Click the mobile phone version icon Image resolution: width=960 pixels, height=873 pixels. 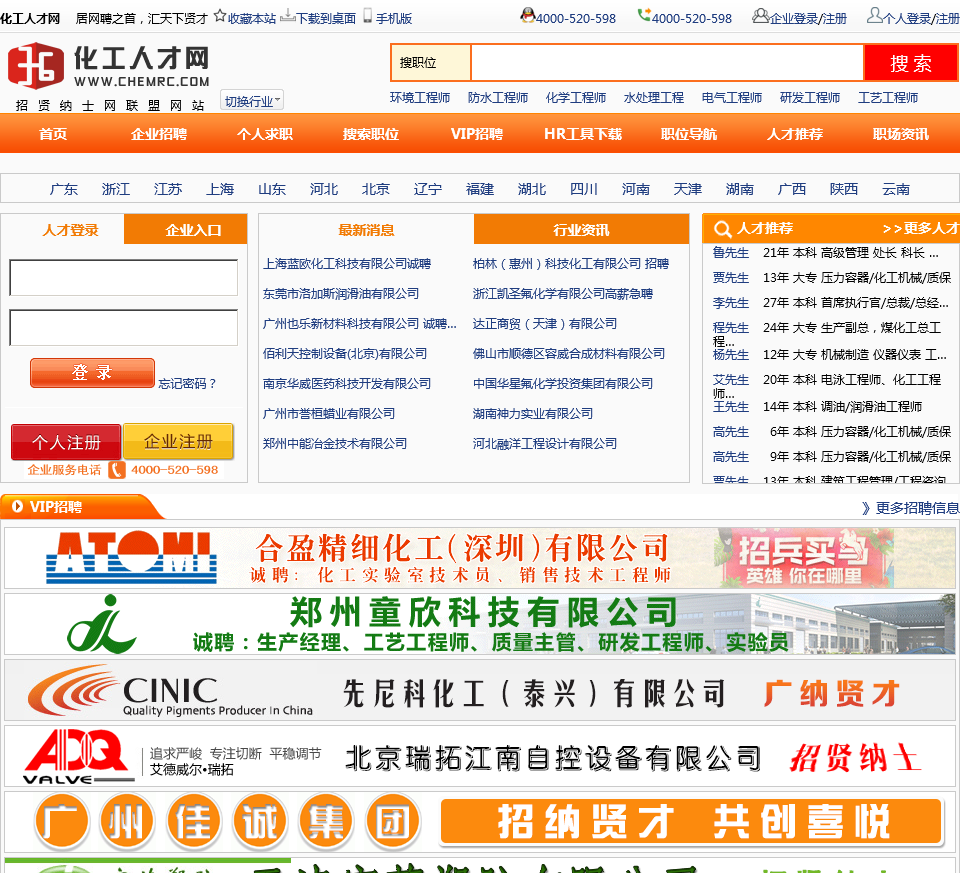click(367, 16)
